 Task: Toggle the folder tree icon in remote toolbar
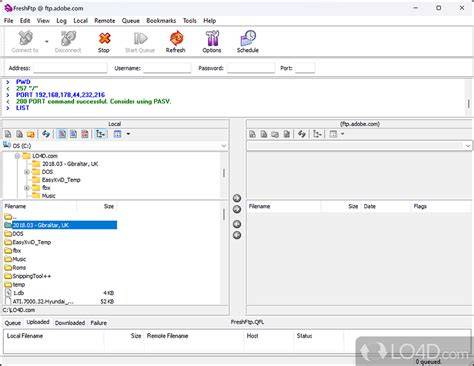tap(317, 134)
